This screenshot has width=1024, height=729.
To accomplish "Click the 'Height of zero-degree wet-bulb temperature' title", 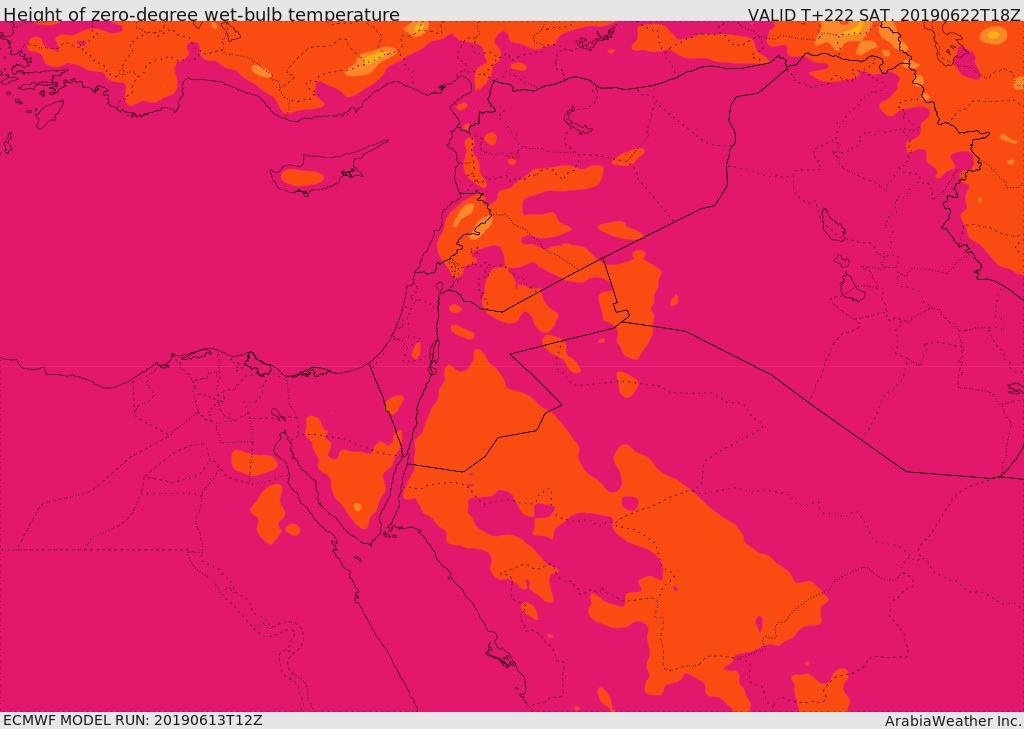I will click(201, 14).
